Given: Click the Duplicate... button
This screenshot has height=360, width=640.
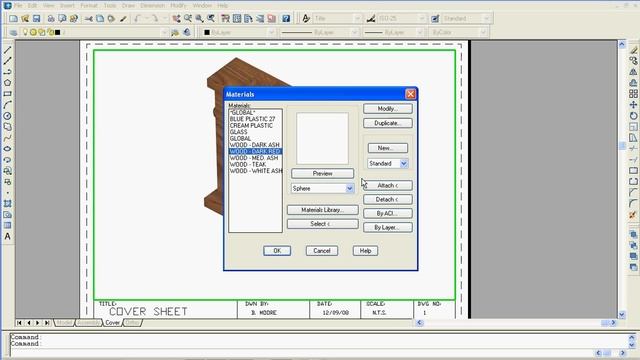Looking at the screenshot, I should [x=388, y=123].
